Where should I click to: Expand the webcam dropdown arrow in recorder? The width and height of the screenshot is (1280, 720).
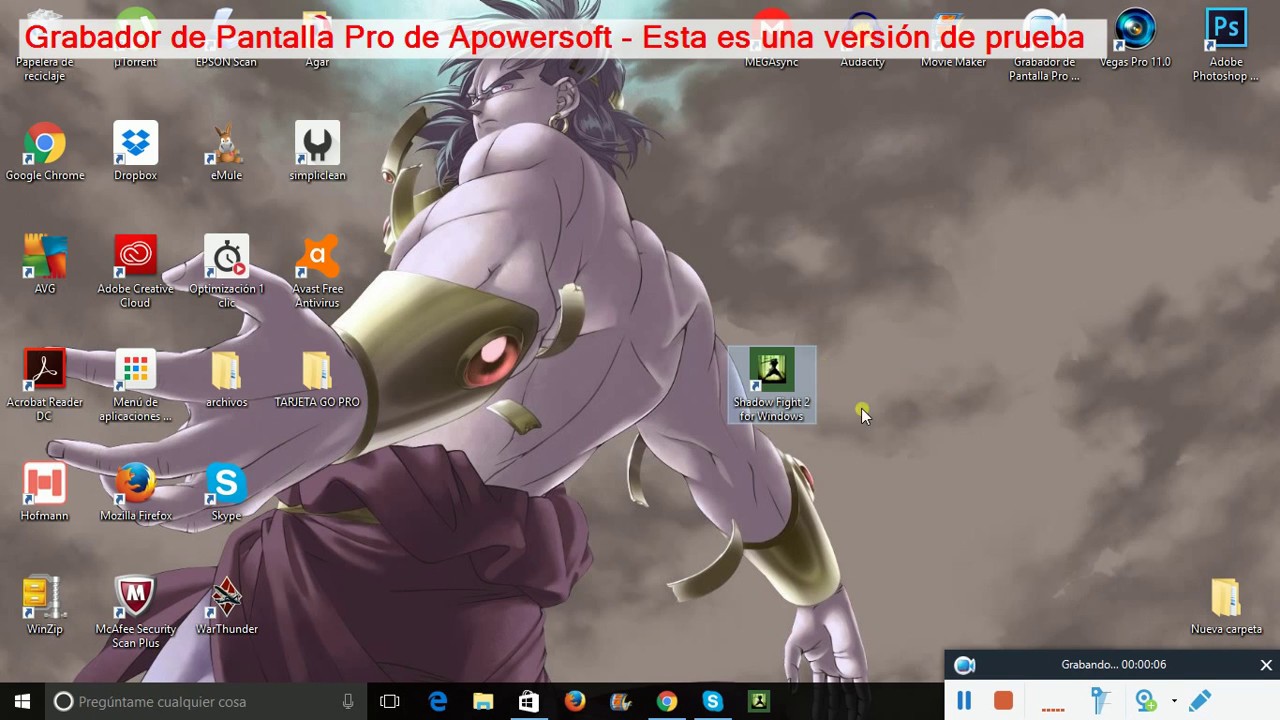pyautogui.click(x=1174, y=701)
